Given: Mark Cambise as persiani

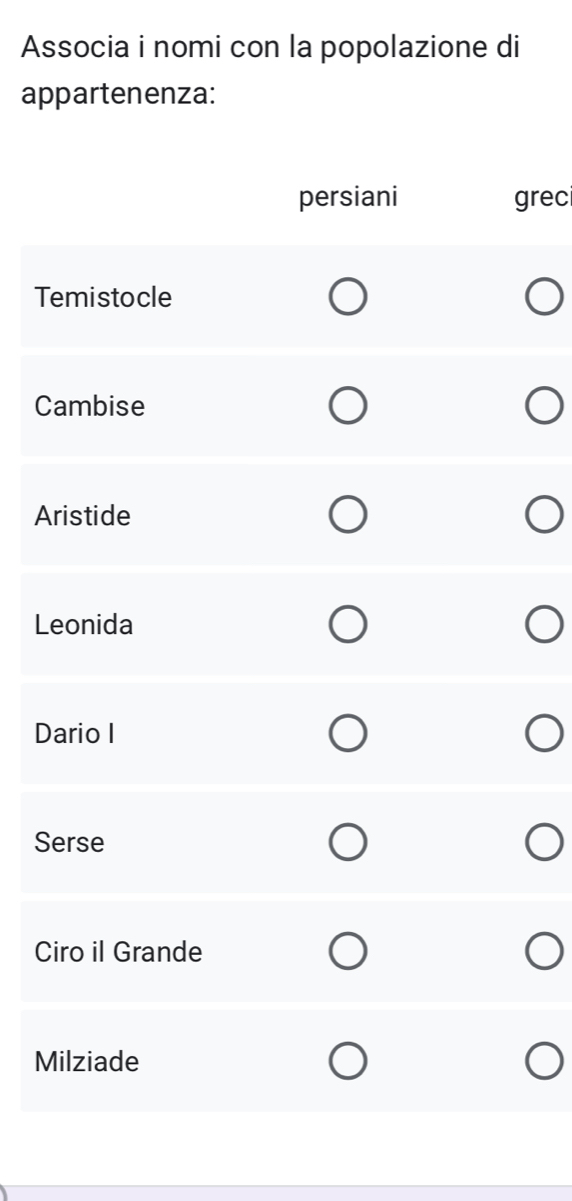Looking at the screenshot, I should (x=348, y=407).
